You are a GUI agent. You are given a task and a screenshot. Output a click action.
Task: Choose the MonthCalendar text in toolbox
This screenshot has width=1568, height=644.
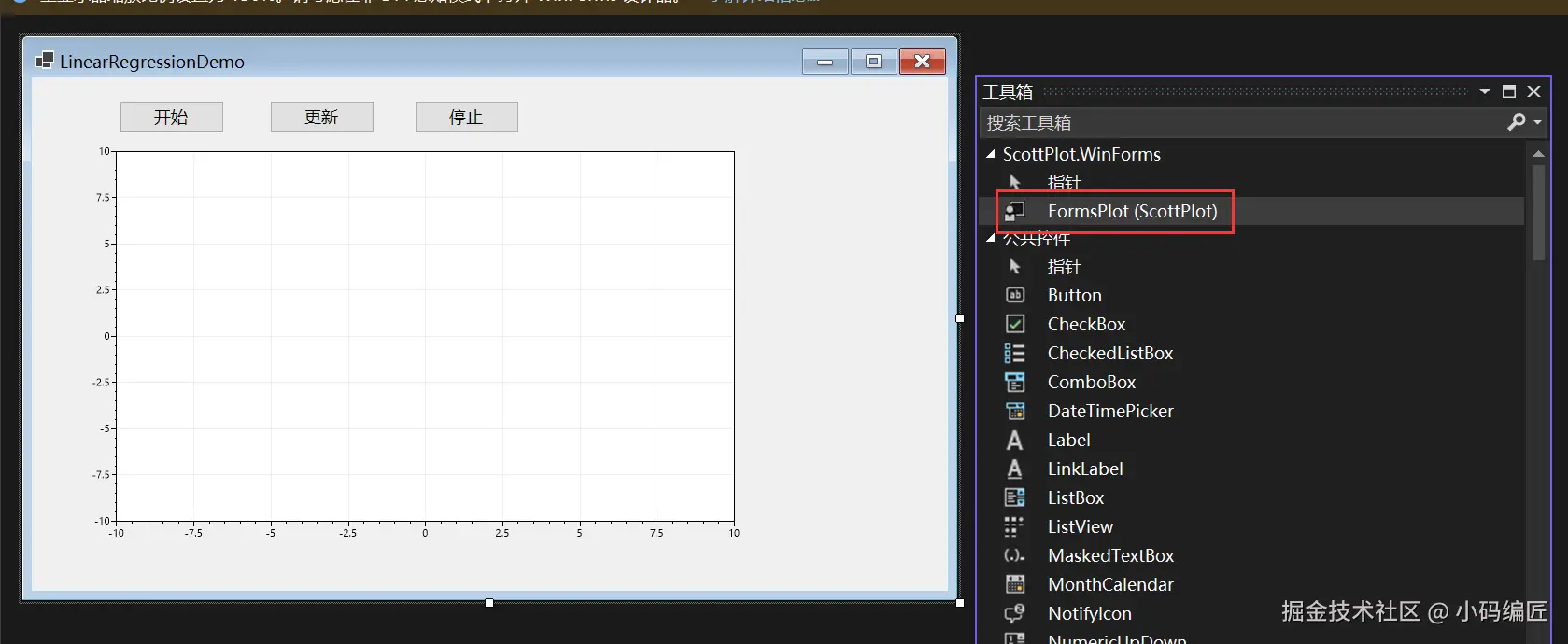(x=1110, y=584)
